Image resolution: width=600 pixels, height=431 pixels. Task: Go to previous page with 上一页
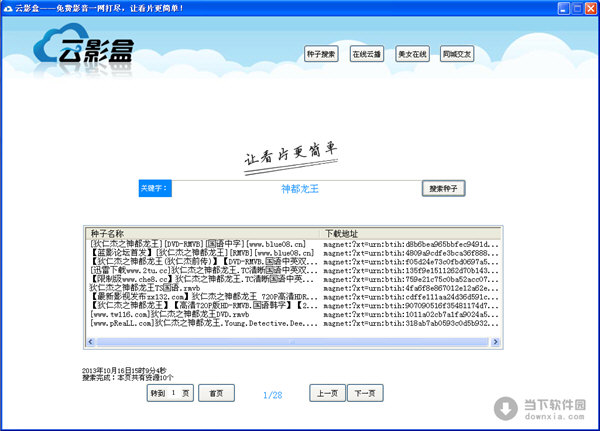pyautogui.click(x=328, y=393)
